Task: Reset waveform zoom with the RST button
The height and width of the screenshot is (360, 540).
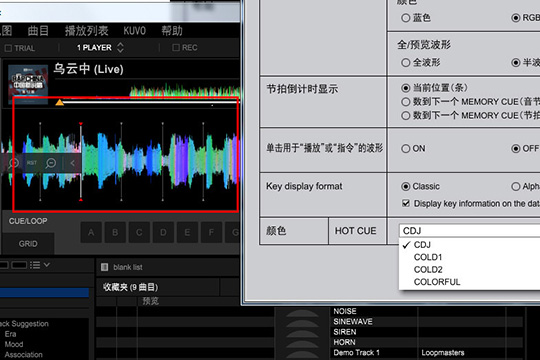Action: tap(32, 163)
